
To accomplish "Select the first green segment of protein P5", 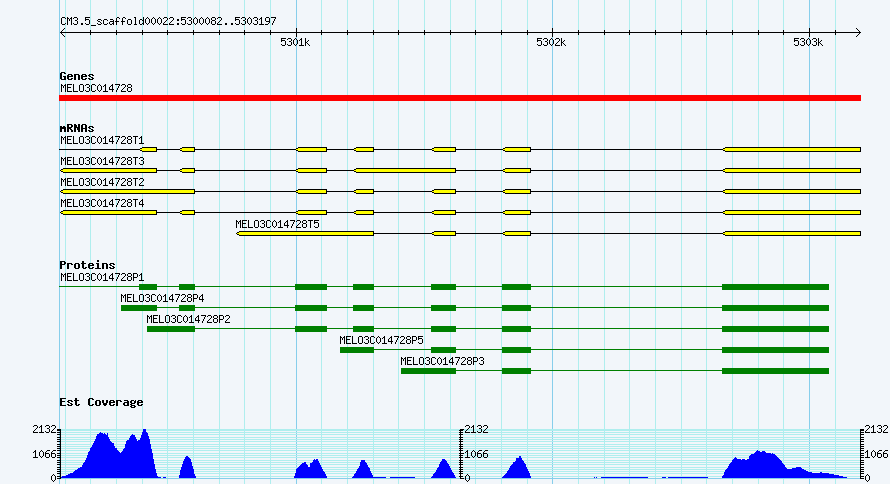I will click(x=357, y=350).
